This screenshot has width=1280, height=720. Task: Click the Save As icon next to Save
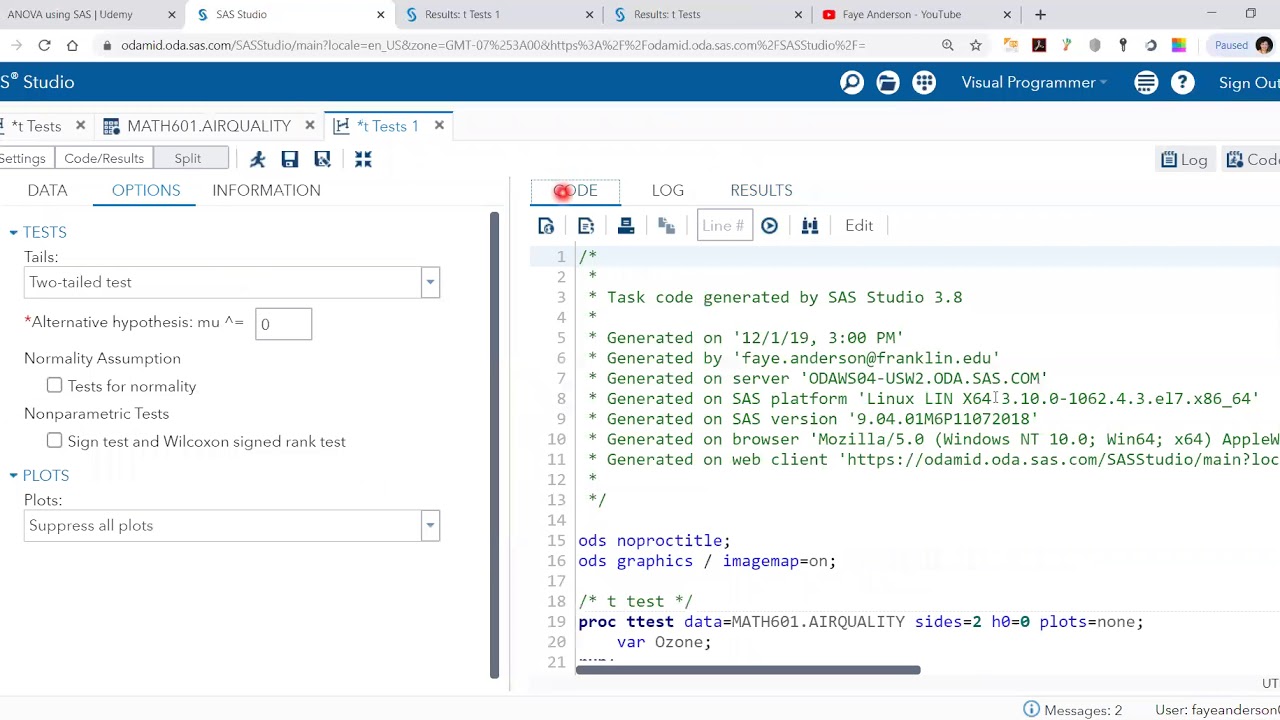tap(322, 159)
